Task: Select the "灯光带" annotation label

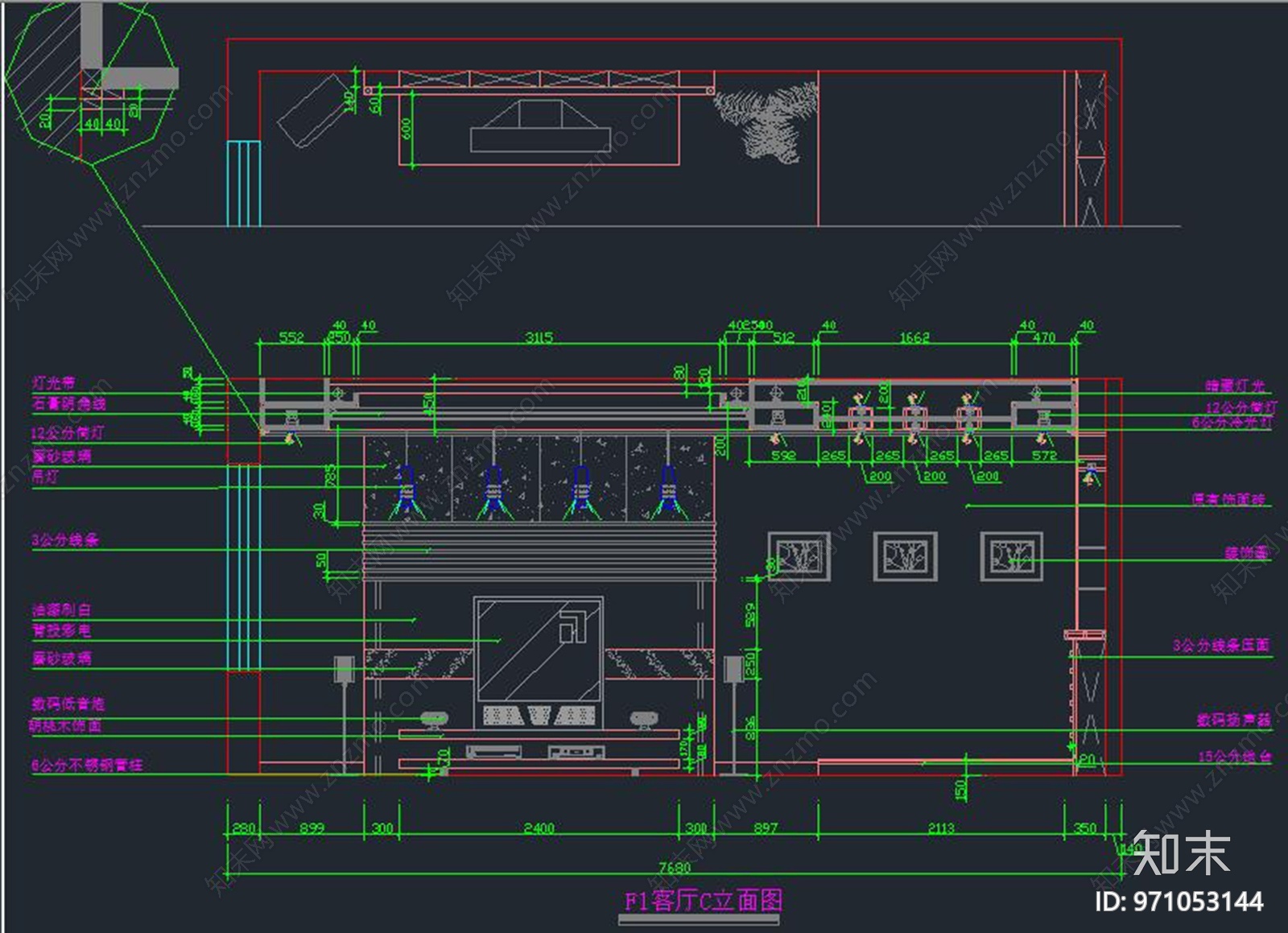Action: coord(54,383)
